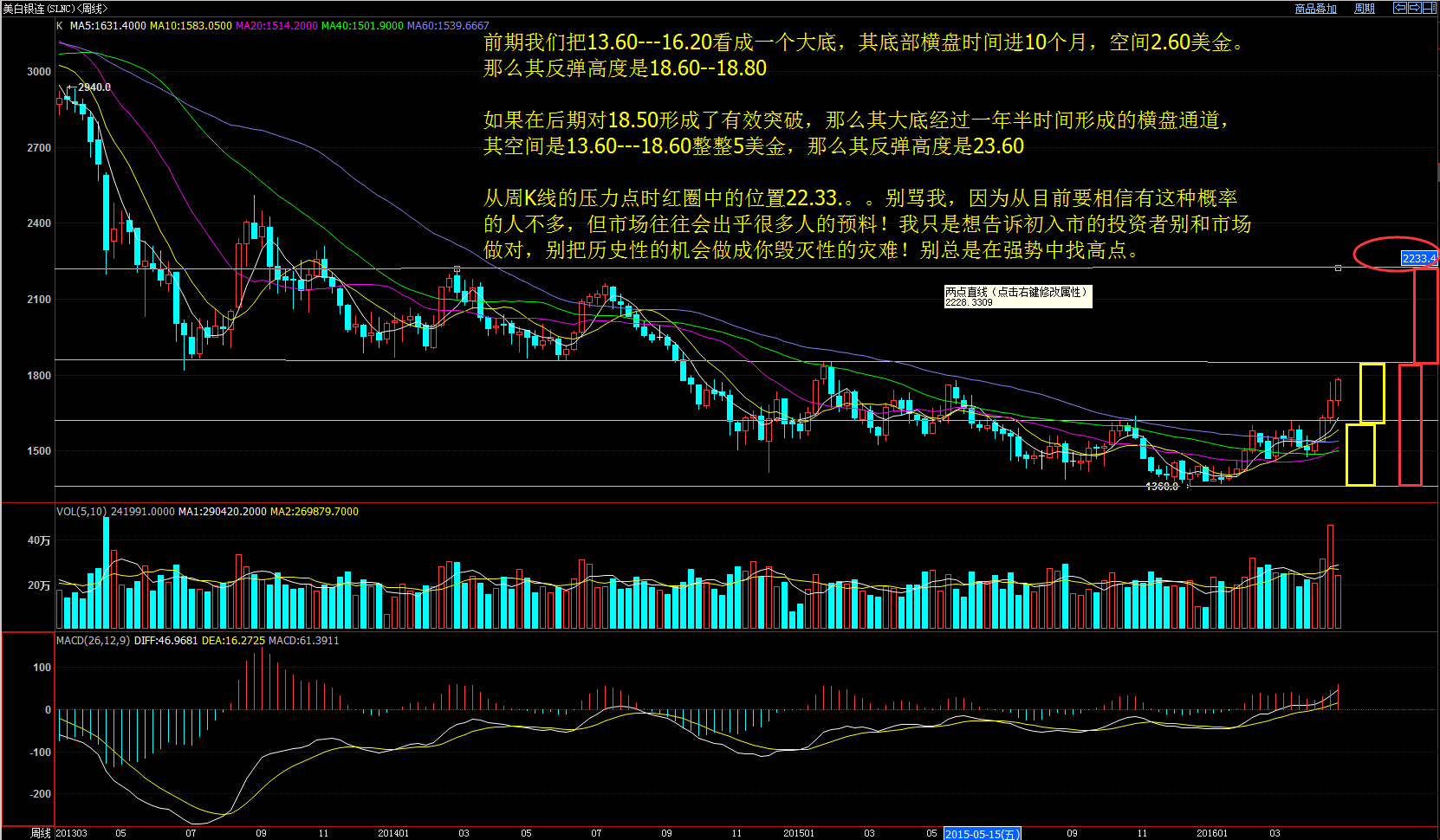Select the 周线 period label at bottom-left
This screenshot has width=1440, height=840.
click(40, 833)
